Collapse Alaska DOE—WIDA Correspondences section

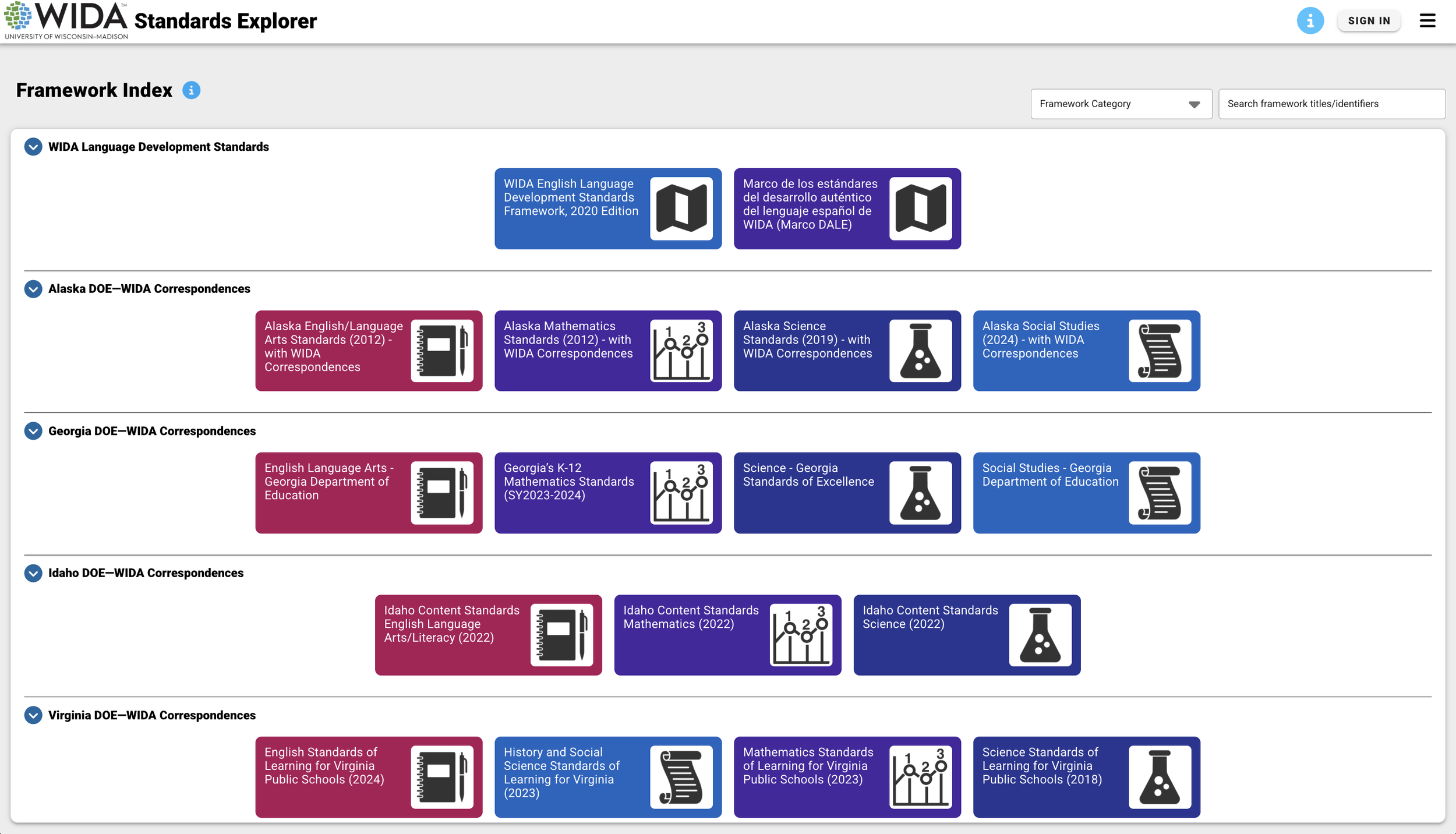point(33,289)
